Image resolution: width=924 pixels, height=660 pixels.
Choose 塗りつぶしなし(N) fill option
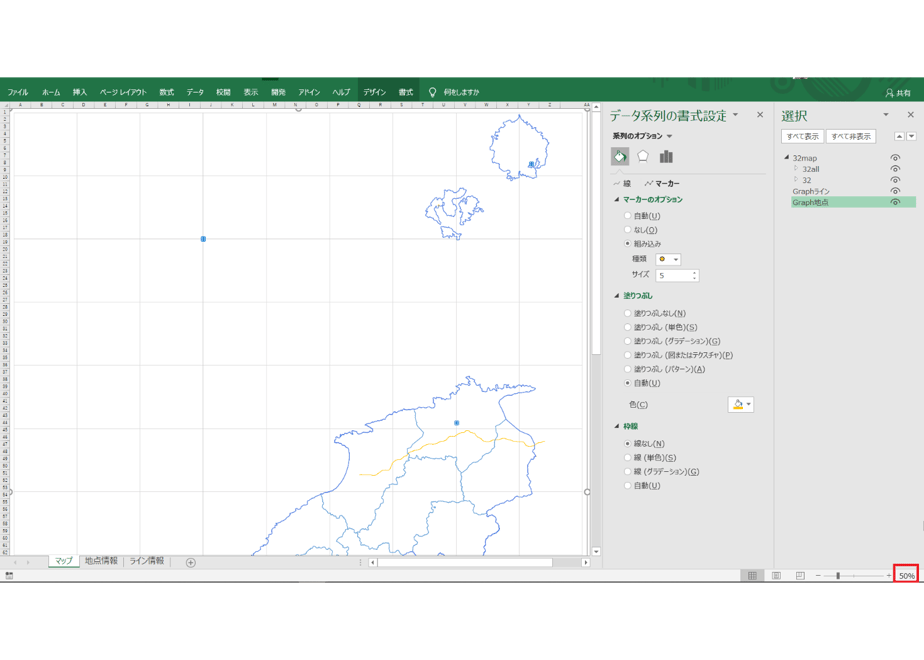[x=628, y=314]
